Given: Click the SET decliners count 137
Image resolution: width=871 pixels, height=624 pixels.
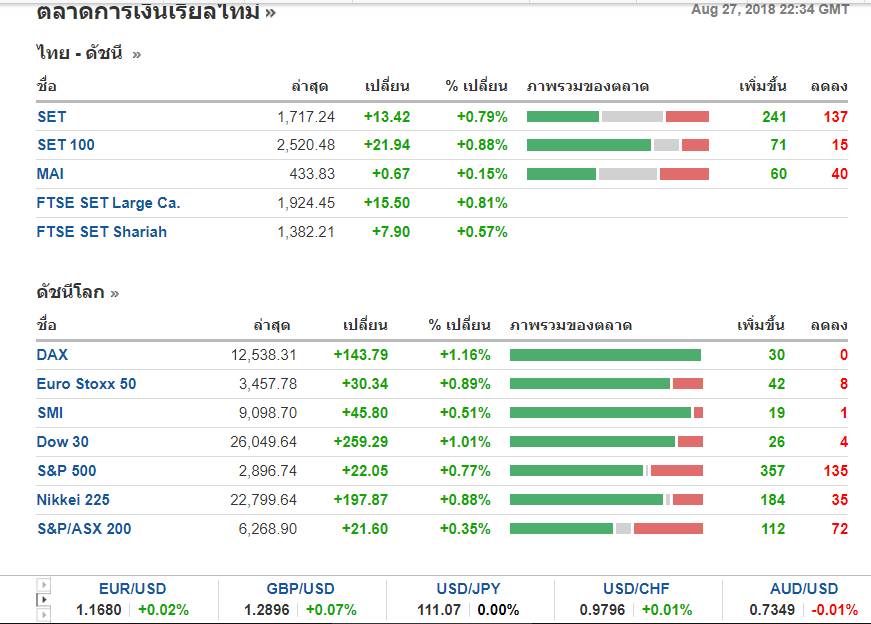Looking at the screenshot, I should click(x=835, y=117).
